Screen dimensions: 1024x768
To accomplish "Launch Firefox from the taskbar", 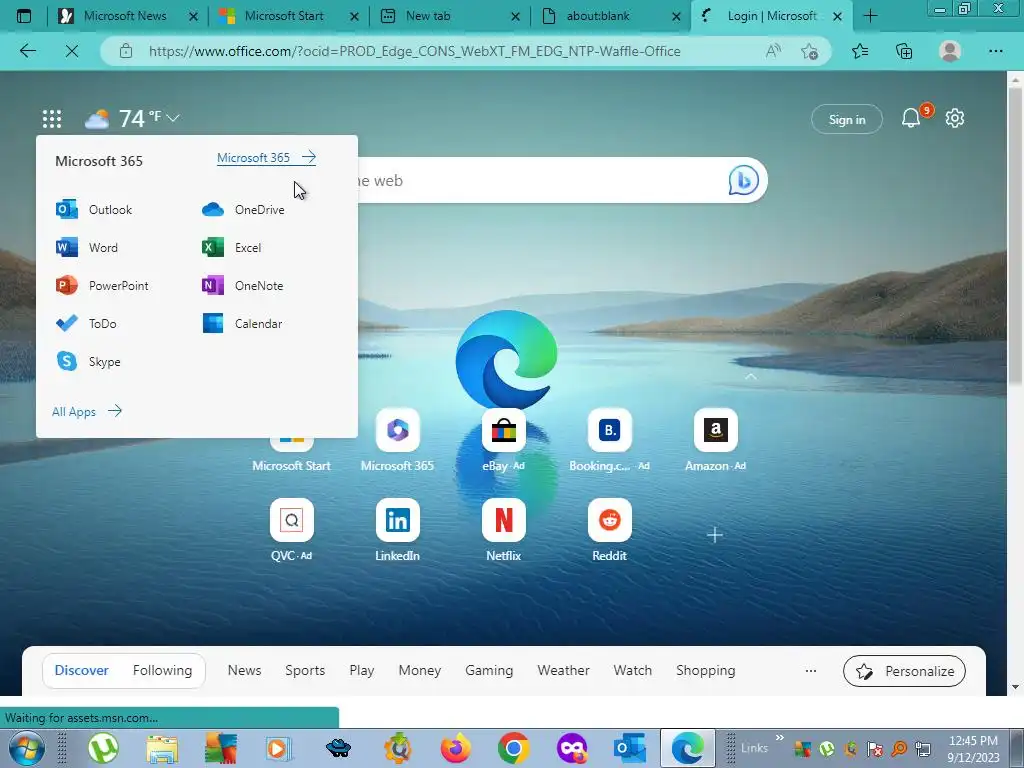I will [x=455, y=748].
